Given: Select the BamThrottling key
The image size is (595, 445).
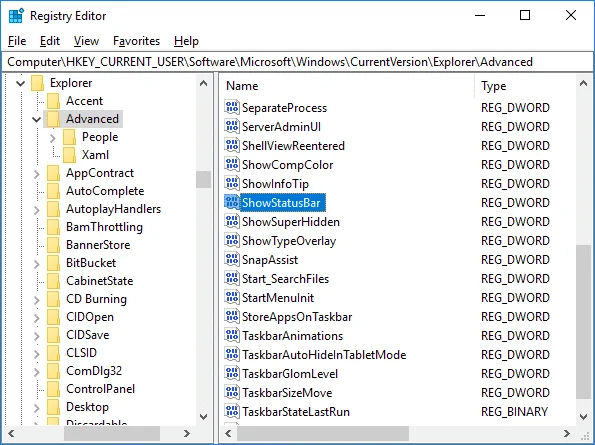Looking at the screenshot, I should coord(104,227).
